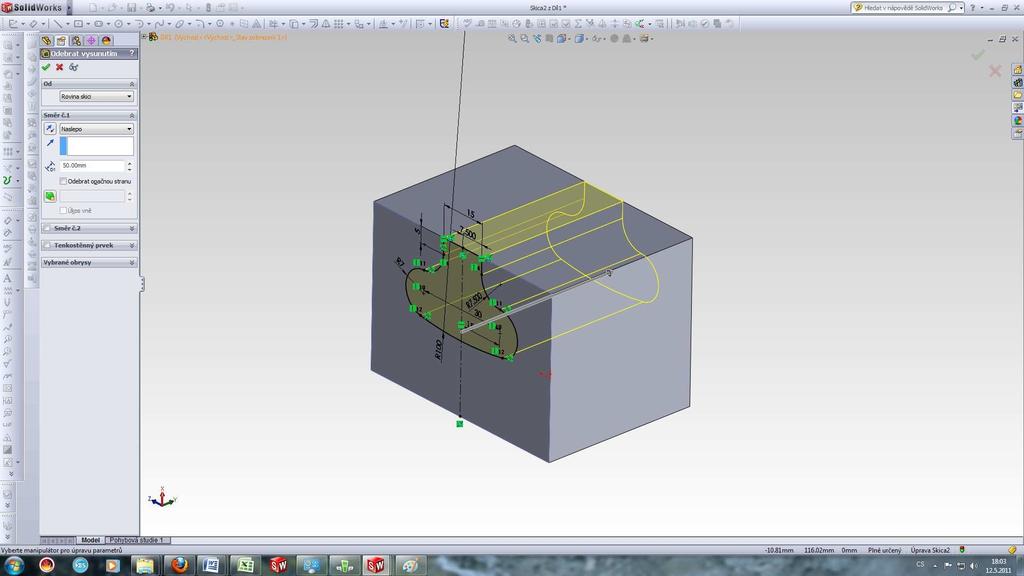Click the Zoom to Fit icon
Viewport: 1024px width, 576px height.
tap(512, 39)
